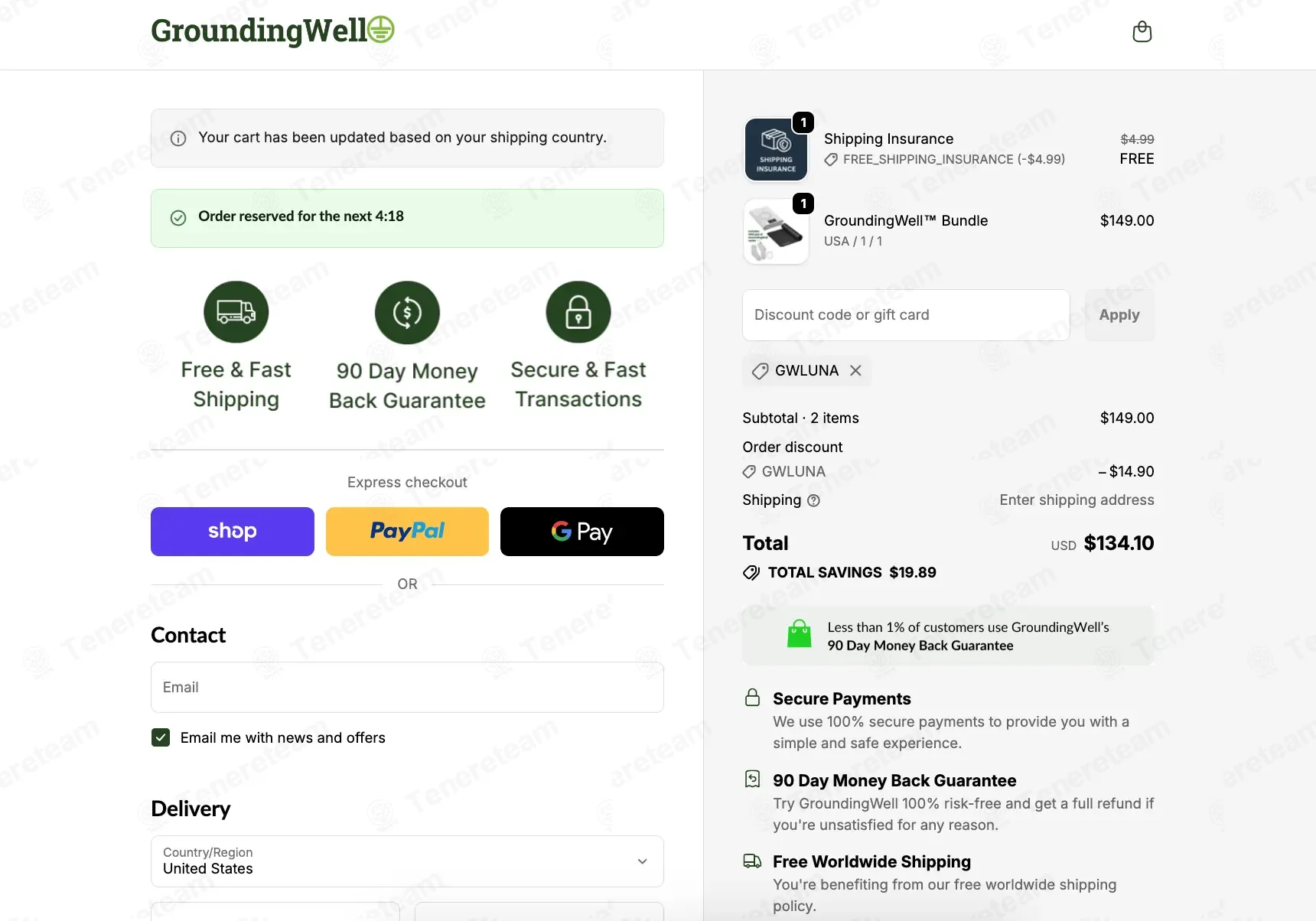
Task: Remove the GWLUNA discount code
Action: (855, 371)
